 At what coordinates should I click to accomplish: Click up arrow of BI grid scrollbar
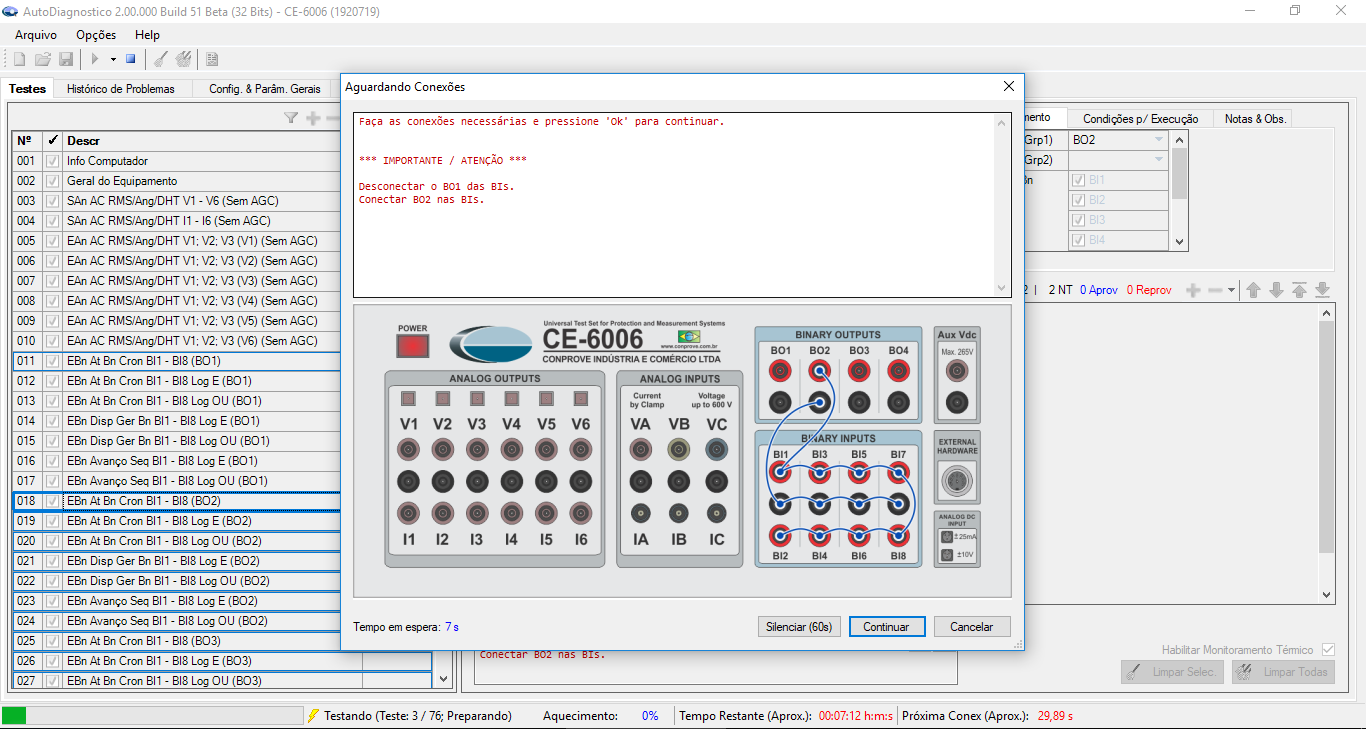[x=1180, y=140]
